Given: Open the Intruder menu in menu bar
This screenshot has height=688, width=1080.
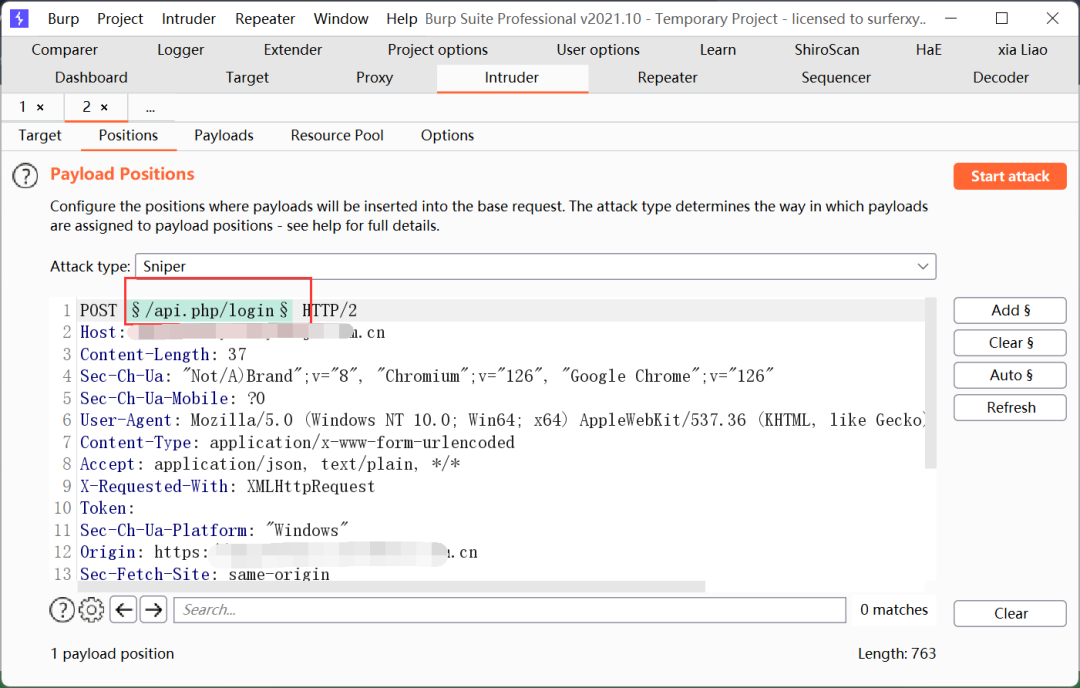Looking at the screenshot, I should [189, 19].
